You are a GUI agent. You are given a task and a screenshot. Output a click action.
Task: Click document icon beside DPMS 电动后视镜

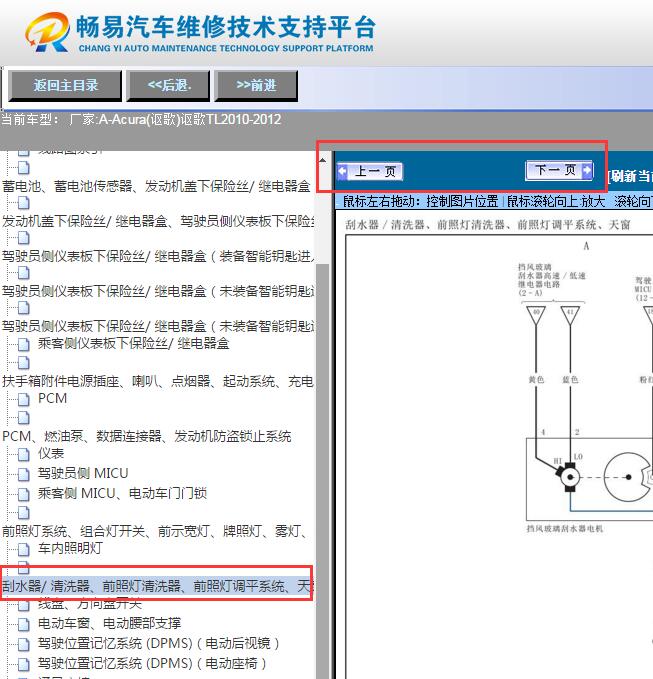(23, 644)
